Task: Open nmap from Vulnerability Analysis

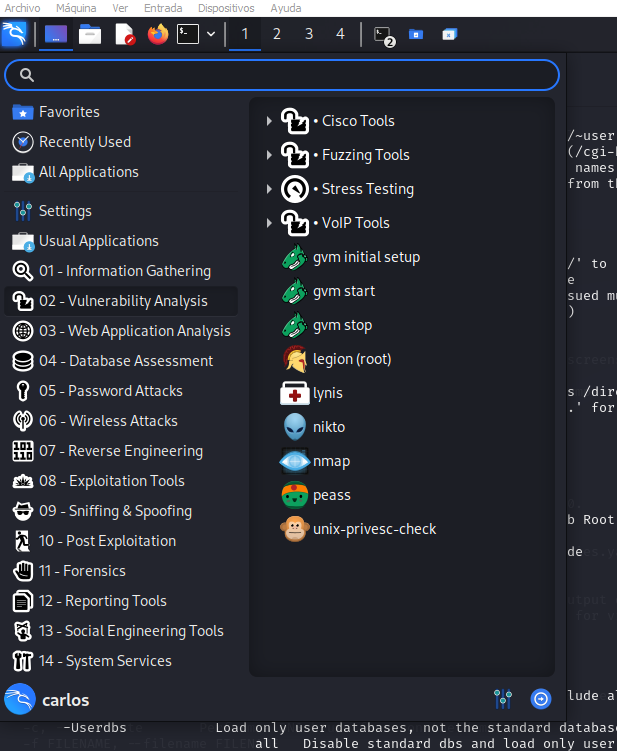Action: [331, 461]
